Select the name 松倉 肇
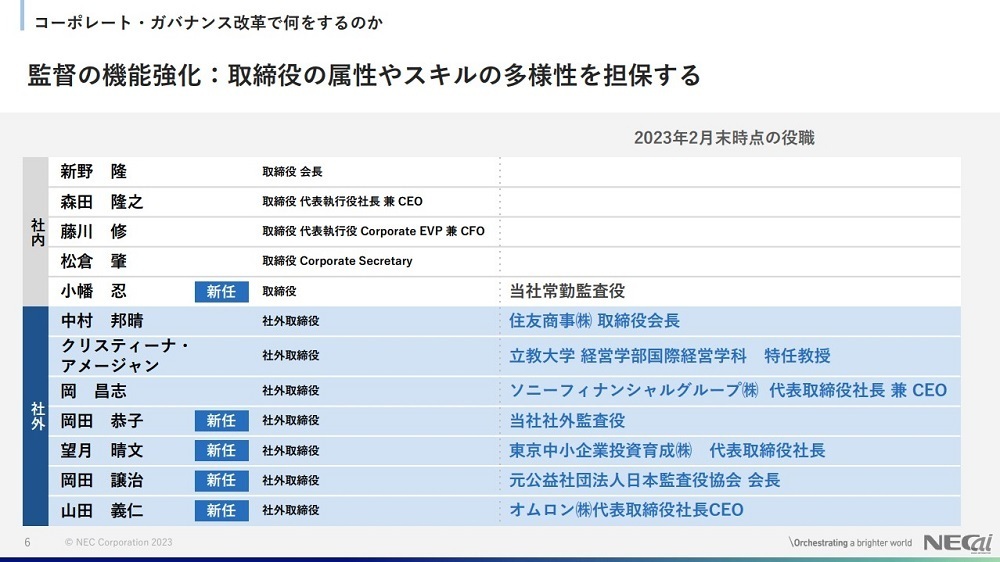1000x562 pixels. [x=94, y=261]
